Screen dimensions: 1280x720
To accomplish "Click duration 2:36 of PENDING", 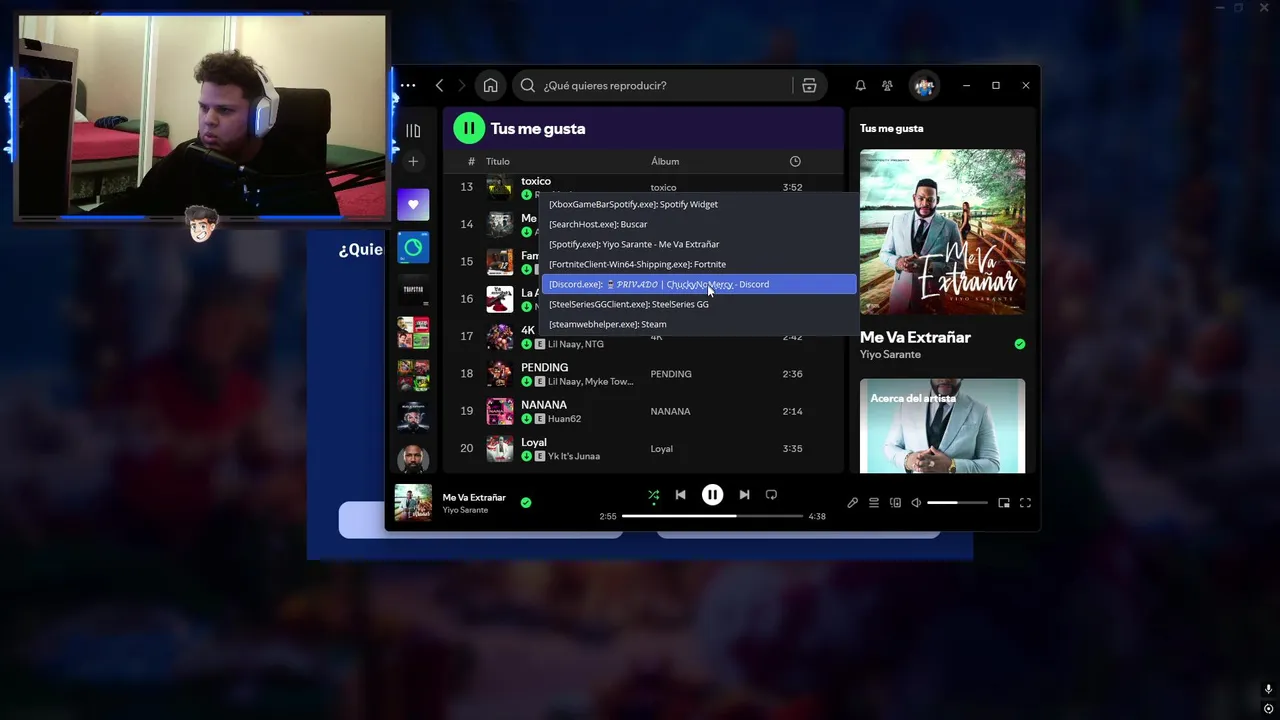I will point(792,374).
